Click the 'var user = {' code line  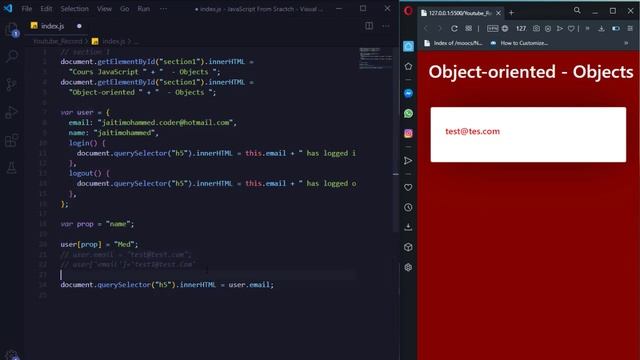[x=85, y=112]
